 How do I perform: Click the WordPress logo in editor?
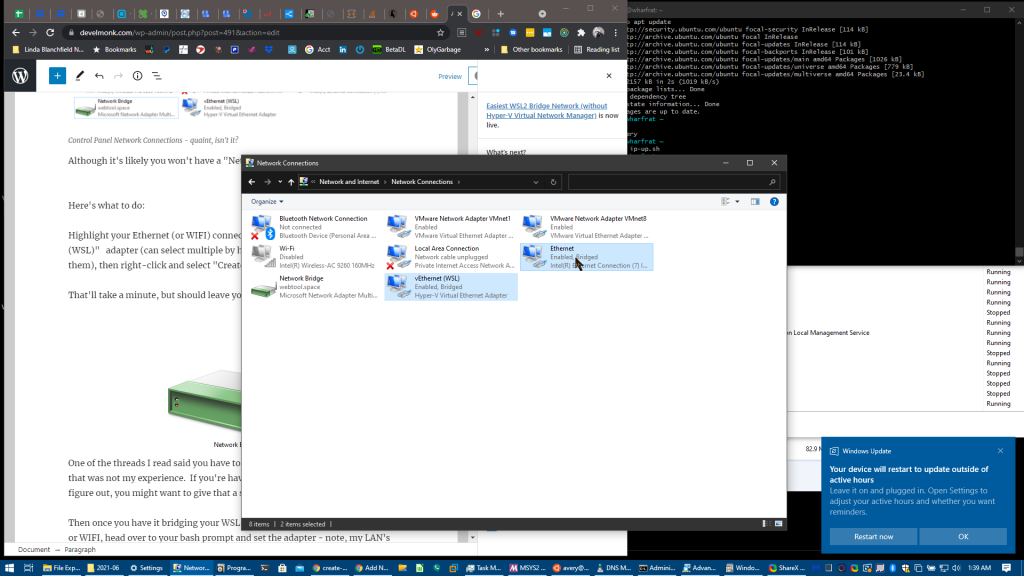click(21, 76)
